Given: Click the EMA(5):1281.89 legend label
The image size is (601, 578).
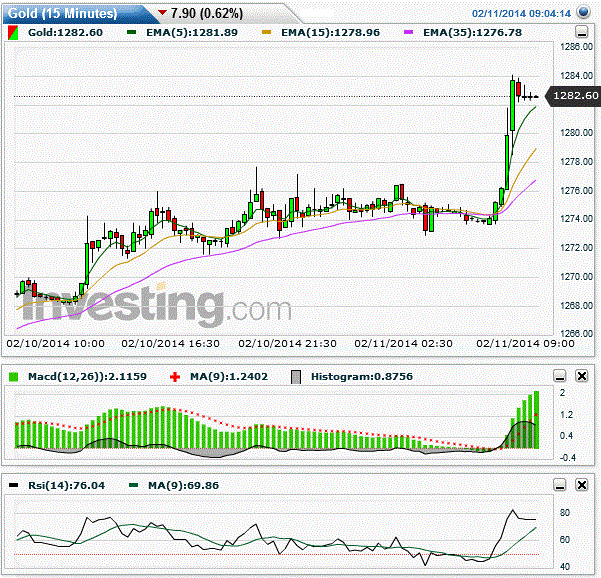Looking at the screenshot, I should pos(192,33).
